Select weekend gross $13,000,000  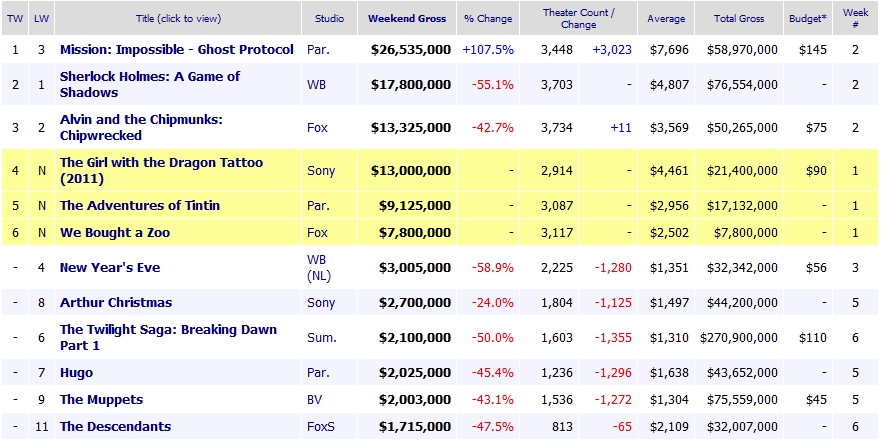[x=411, y=170]
